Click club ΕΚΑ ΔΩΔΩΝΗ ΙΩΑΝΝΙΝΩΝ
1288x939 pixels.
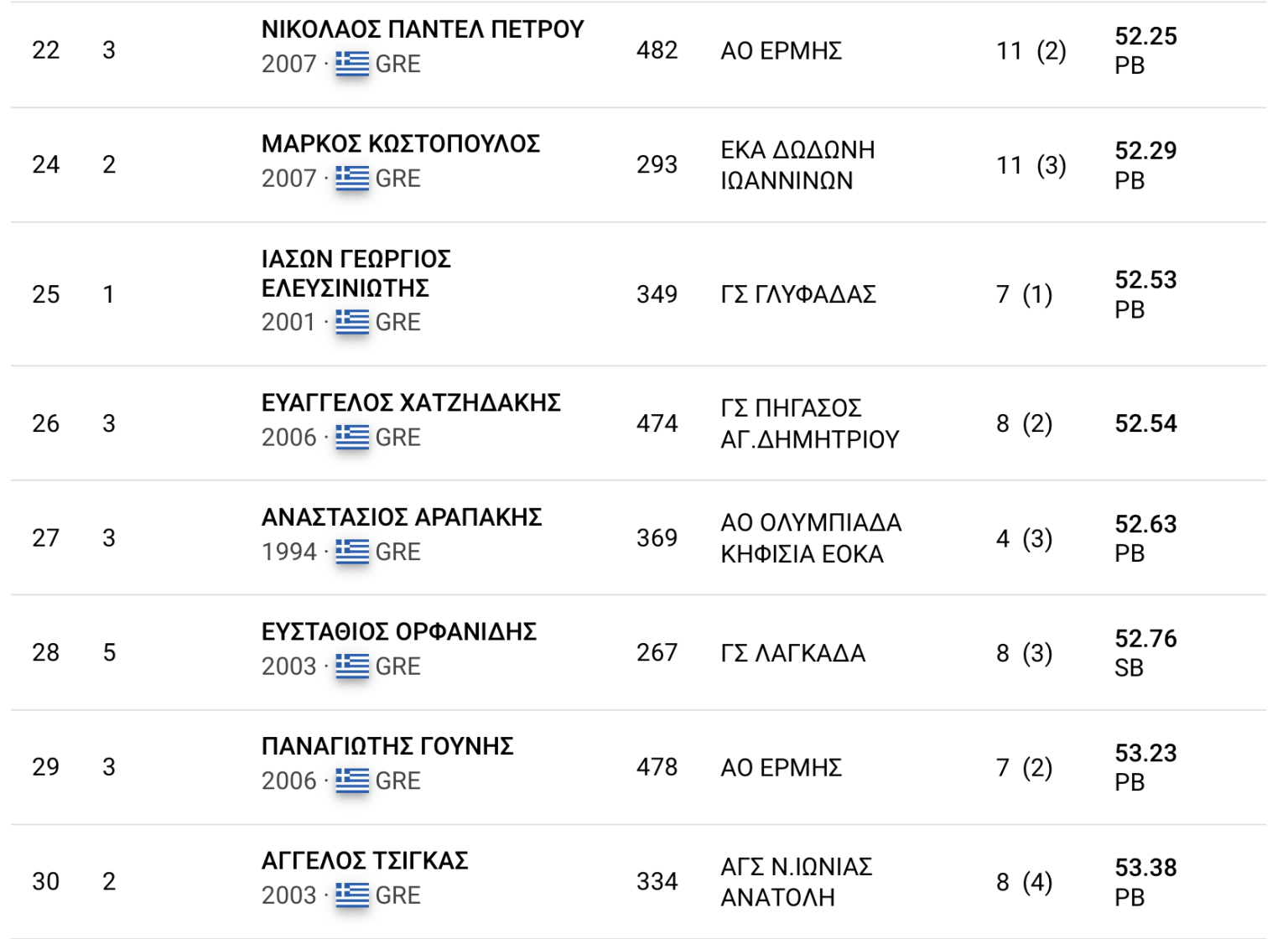797,165
